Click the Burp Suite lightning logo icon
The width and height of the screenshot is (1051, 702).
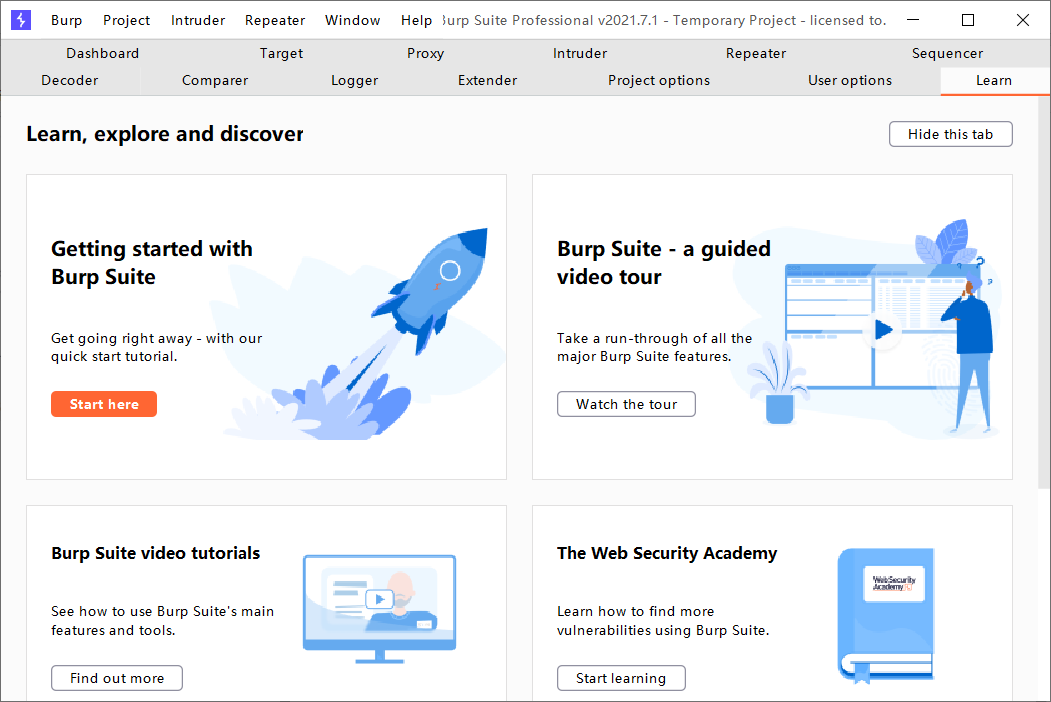click(21, 20)
